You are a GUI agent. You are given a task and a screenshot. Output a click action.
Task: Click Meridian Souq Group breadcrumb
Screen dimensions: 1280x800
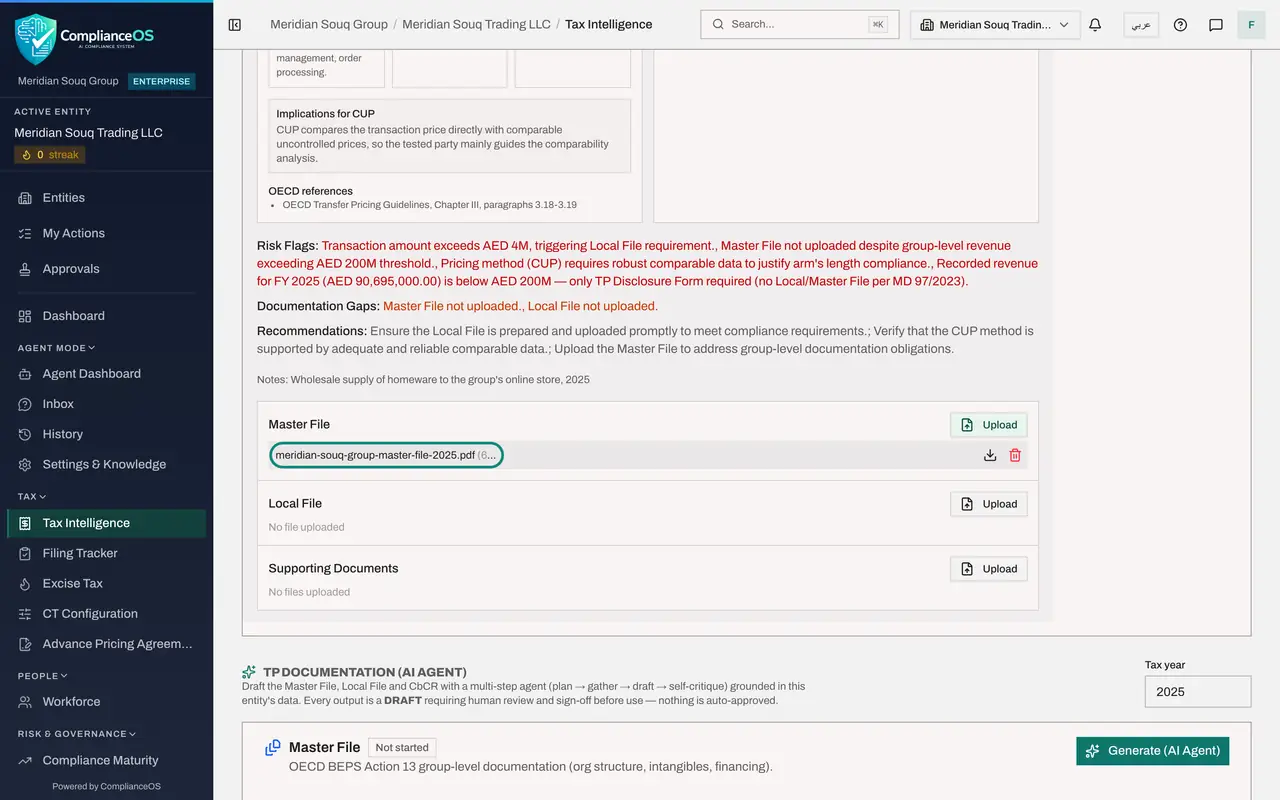[329, 25]
